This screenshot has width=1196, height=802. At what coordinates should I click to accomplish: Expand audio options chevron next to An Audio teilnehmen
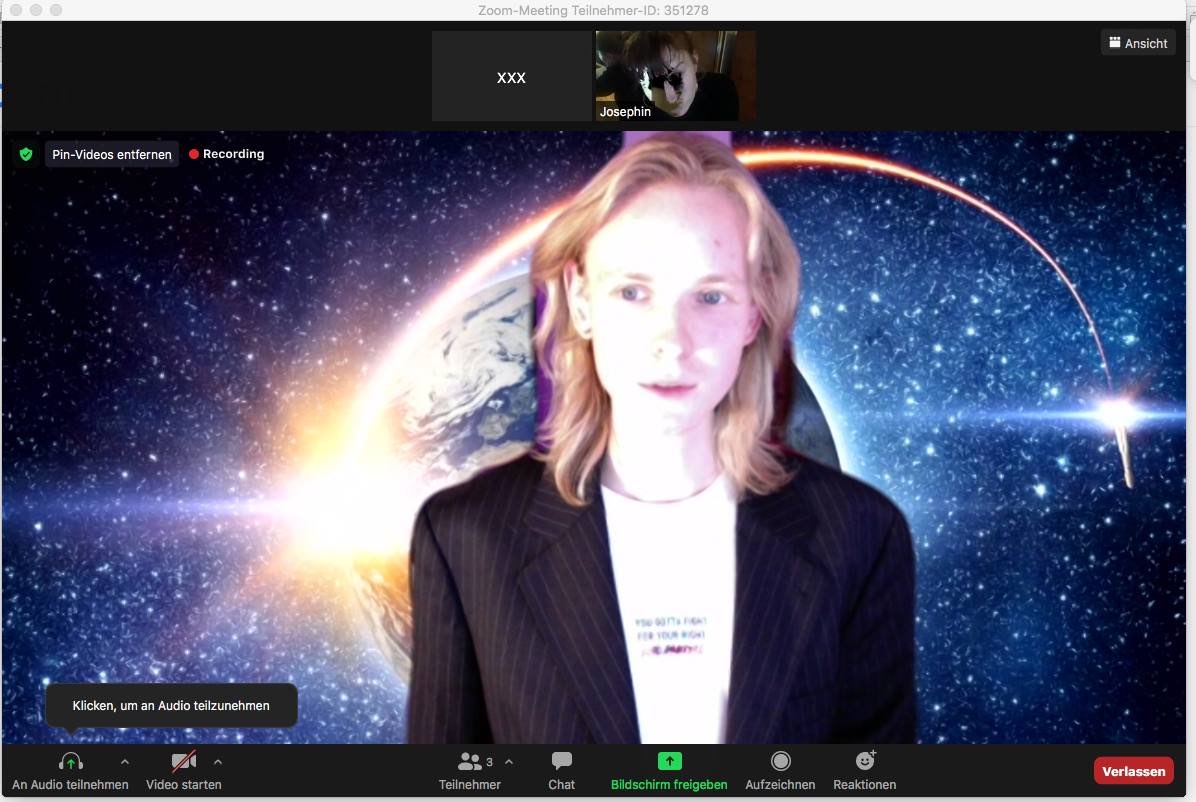[x=125, y=762]
